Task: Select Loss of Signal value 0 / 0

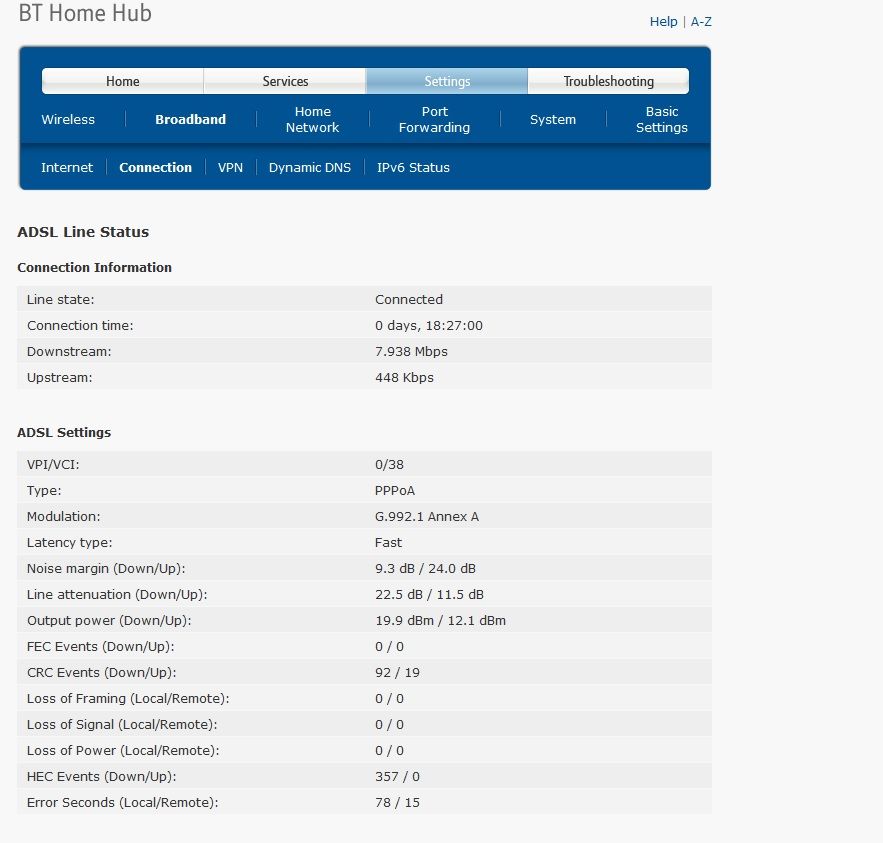Action: [389, 724]
